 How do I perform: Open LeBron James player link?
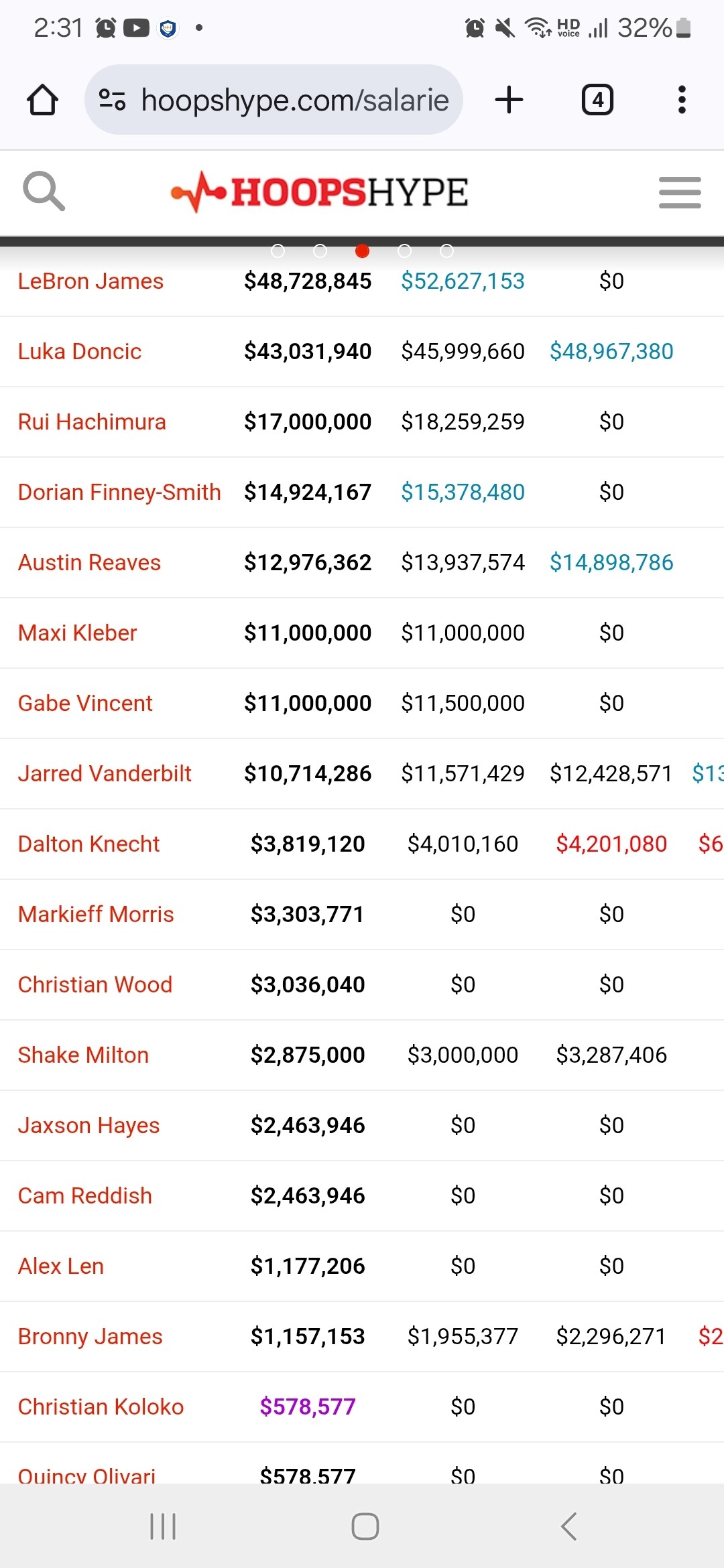(x=90, y=281)
